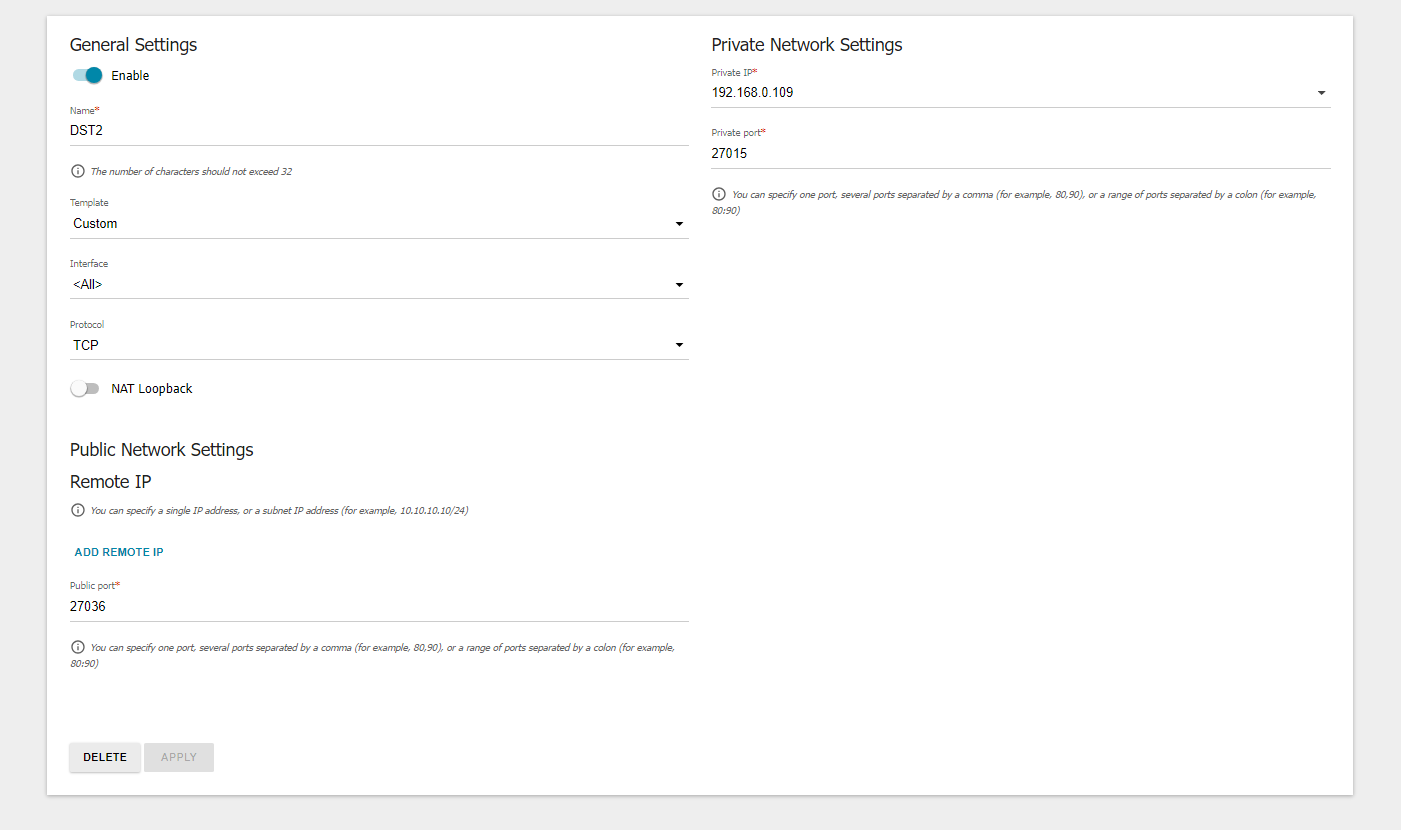Click the NAT Loopback label text
Screen dimensions: 1401x830
coord(151,388)
